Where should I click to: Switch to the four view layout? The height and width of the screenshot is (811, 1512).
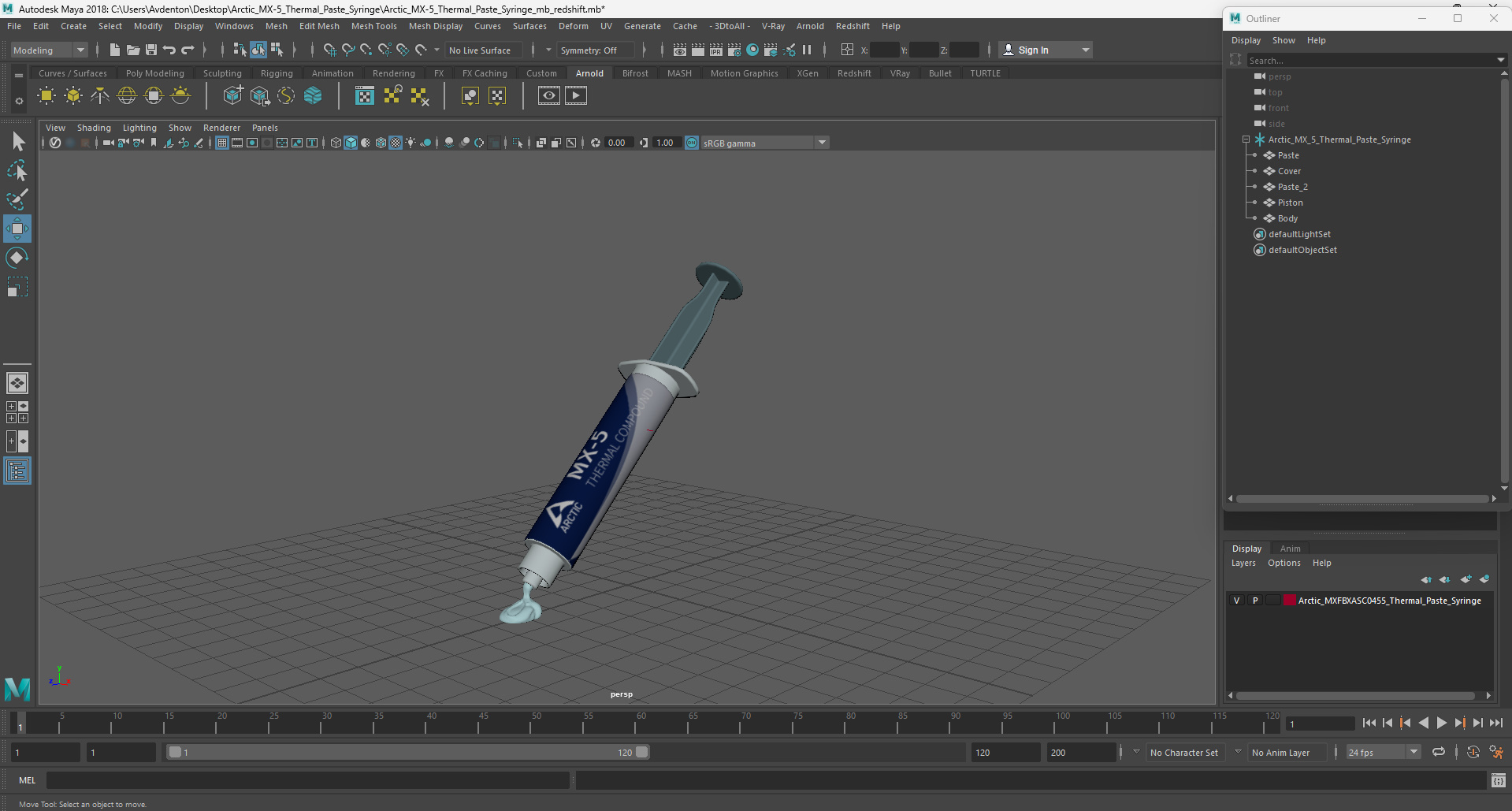(17, 412)
